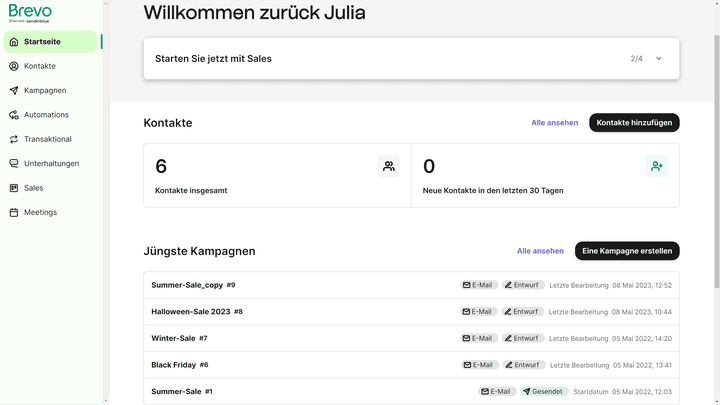Open the Winter-Sale #7 campaign

(x=411, y=338)
